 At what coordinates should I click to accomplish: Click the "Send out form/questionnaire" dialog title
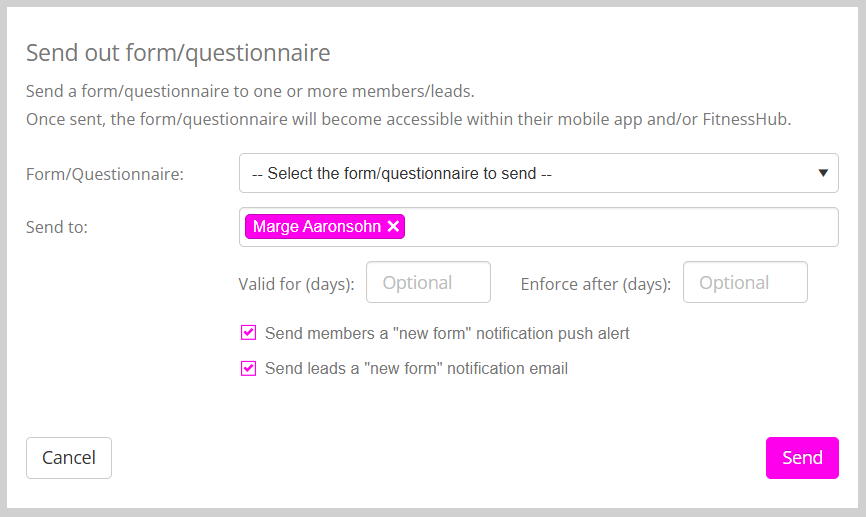tap(178, 53)
